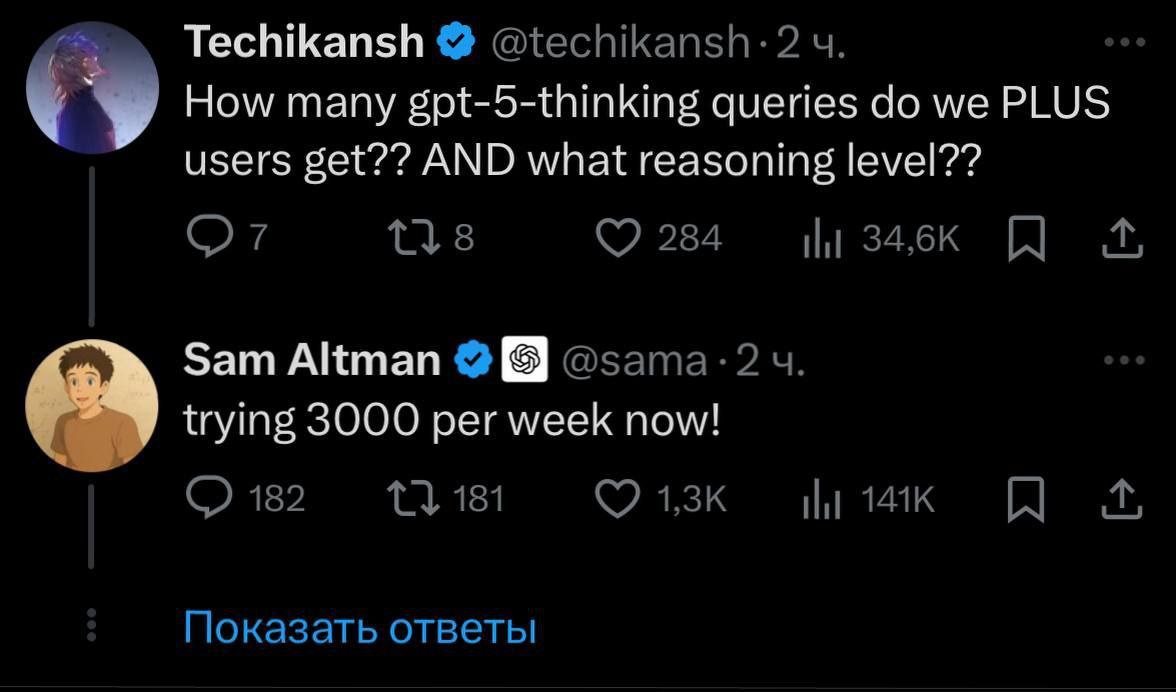The image size is (1176, 692).
Task: Share Techikansh's tweet
Action: click(1121, 238)
